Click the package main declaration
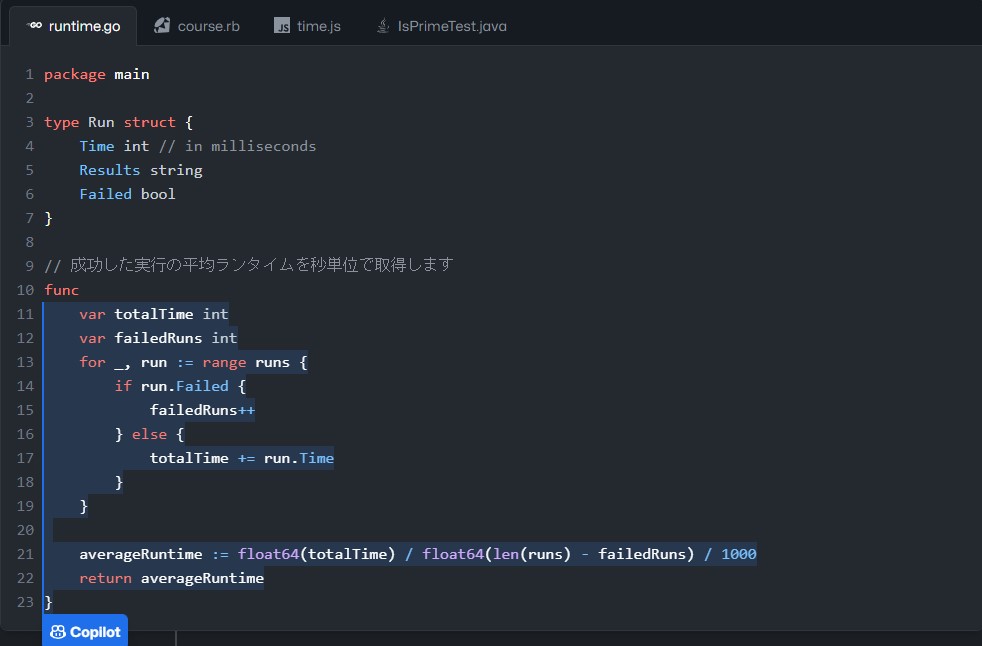This screenshot has height=646, width=982. point(97,73)
